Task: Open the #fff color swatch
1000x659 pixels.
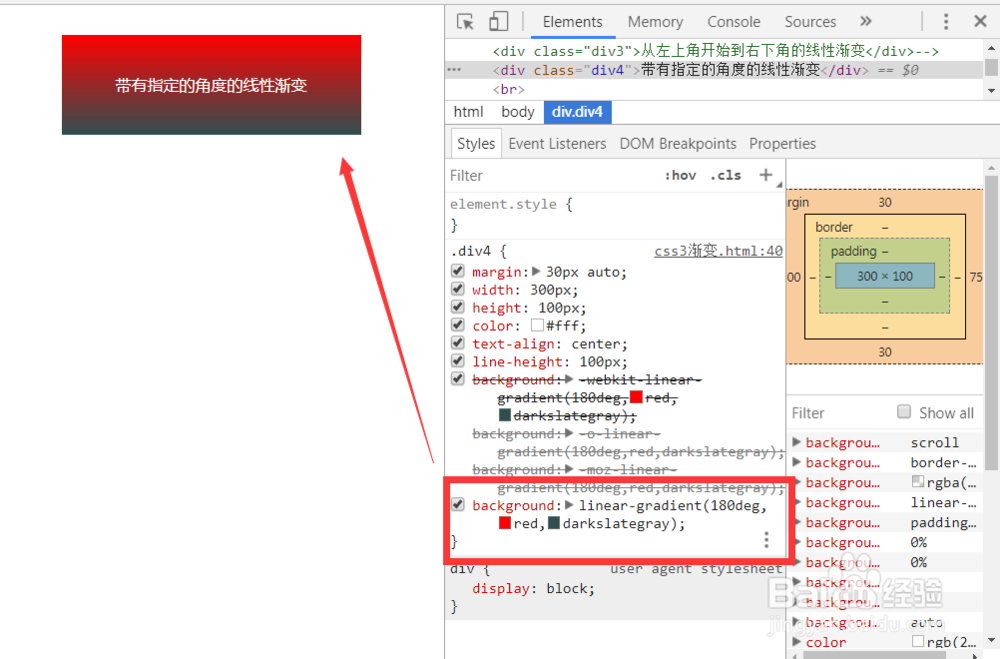Action: coord(538,325)
